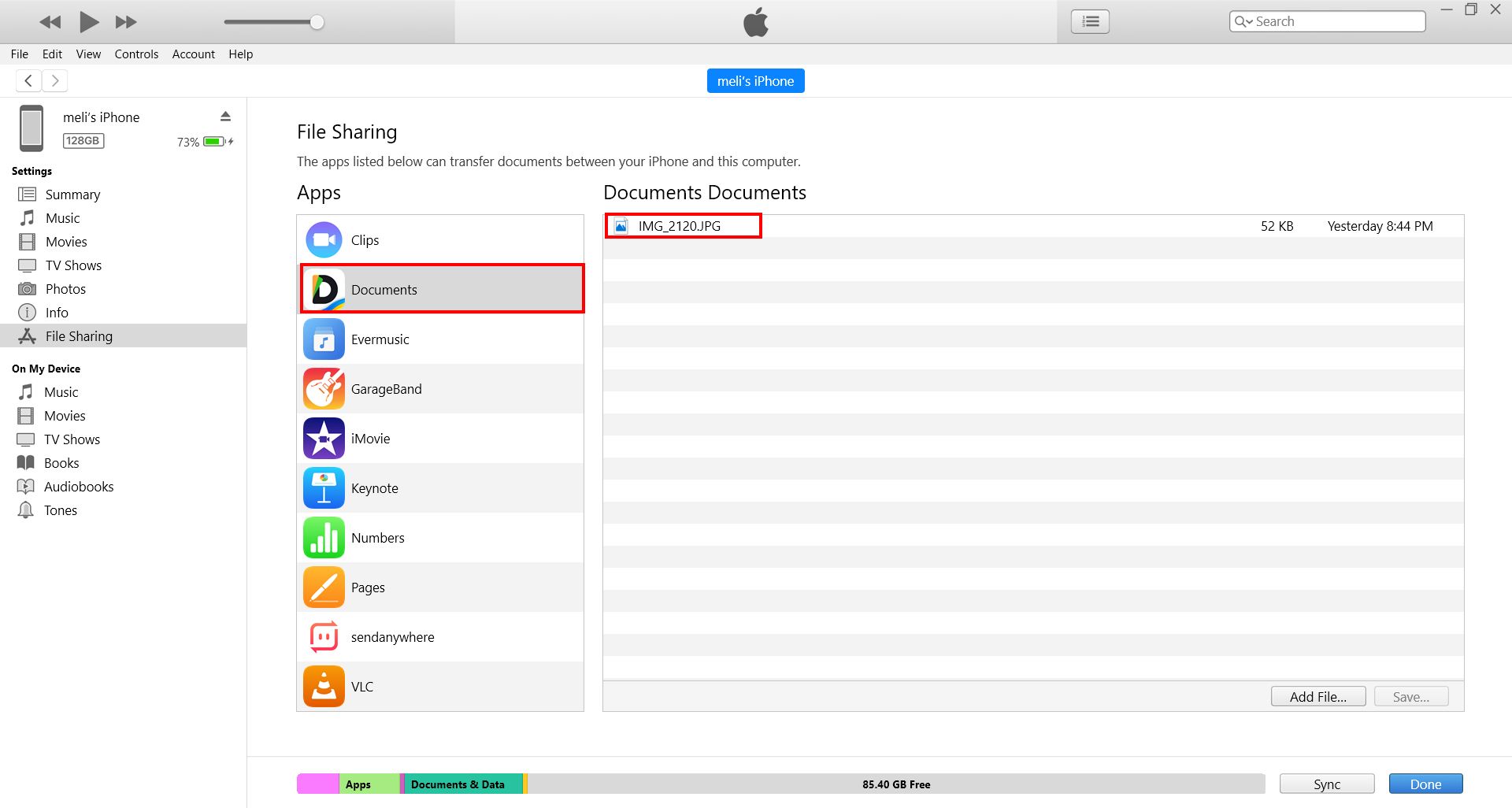Open TV Shows under Settings

73,265
